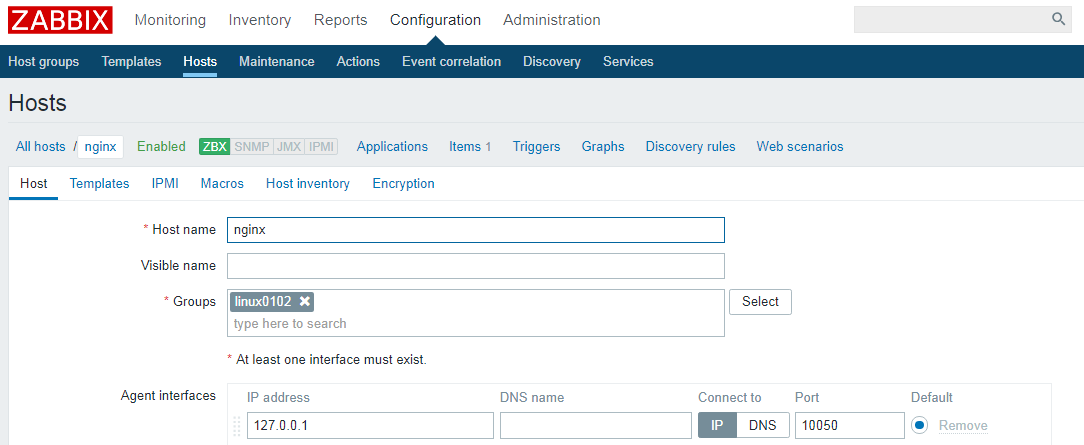Switch Connect to toggle to DNS

(763, 425)
